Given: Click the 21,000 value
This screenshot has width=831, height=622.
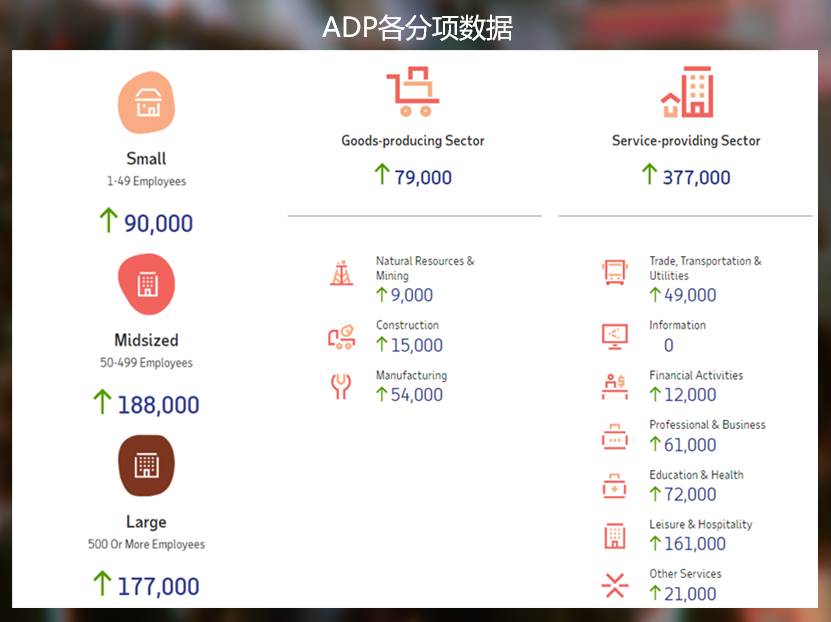Looking at the screenshot, I should 690,594.
